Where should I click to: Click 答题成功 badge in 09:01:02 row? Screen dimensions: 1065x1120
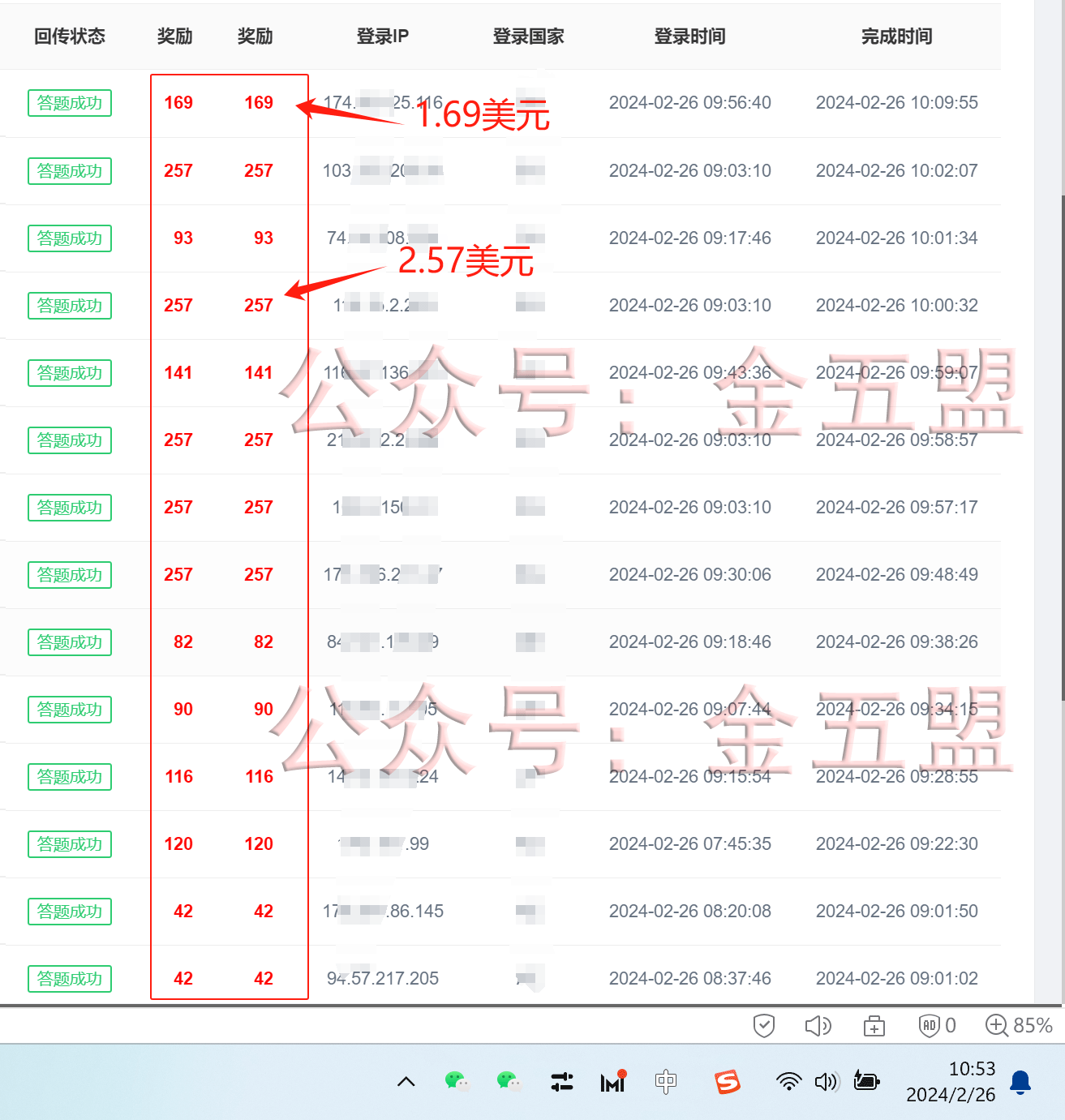click(70, 979)
